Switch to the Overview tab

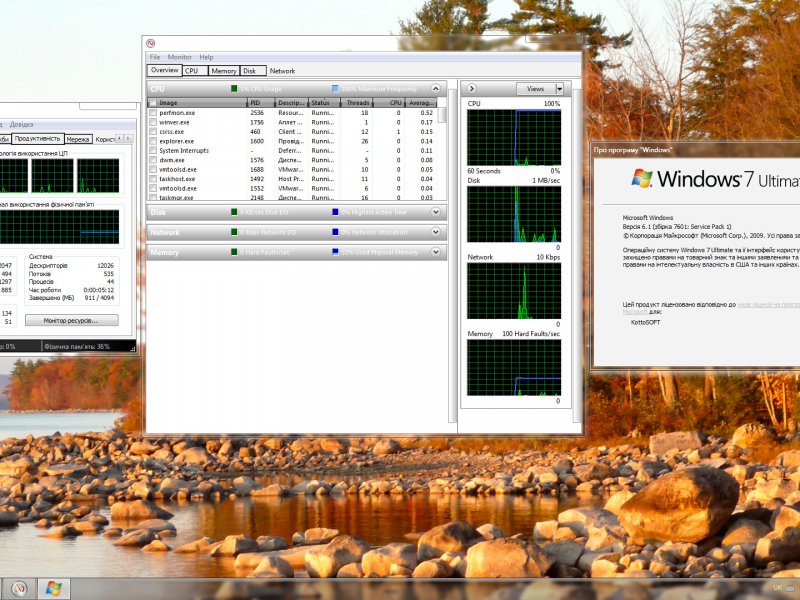[x=164, y=70]
